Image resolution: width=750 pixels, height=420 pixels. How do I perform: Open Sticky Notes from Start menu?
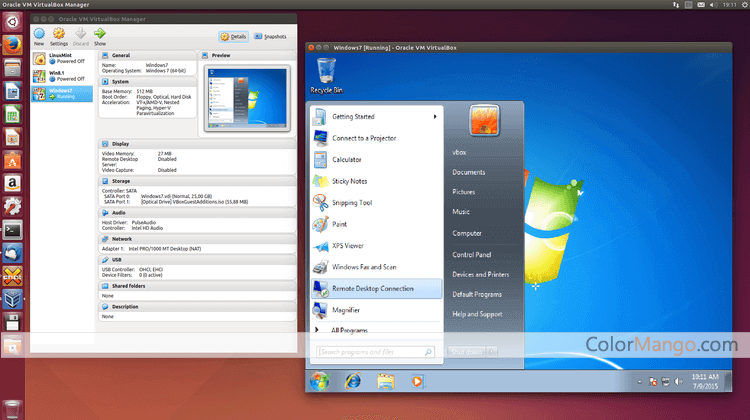[x=376, y=181]
